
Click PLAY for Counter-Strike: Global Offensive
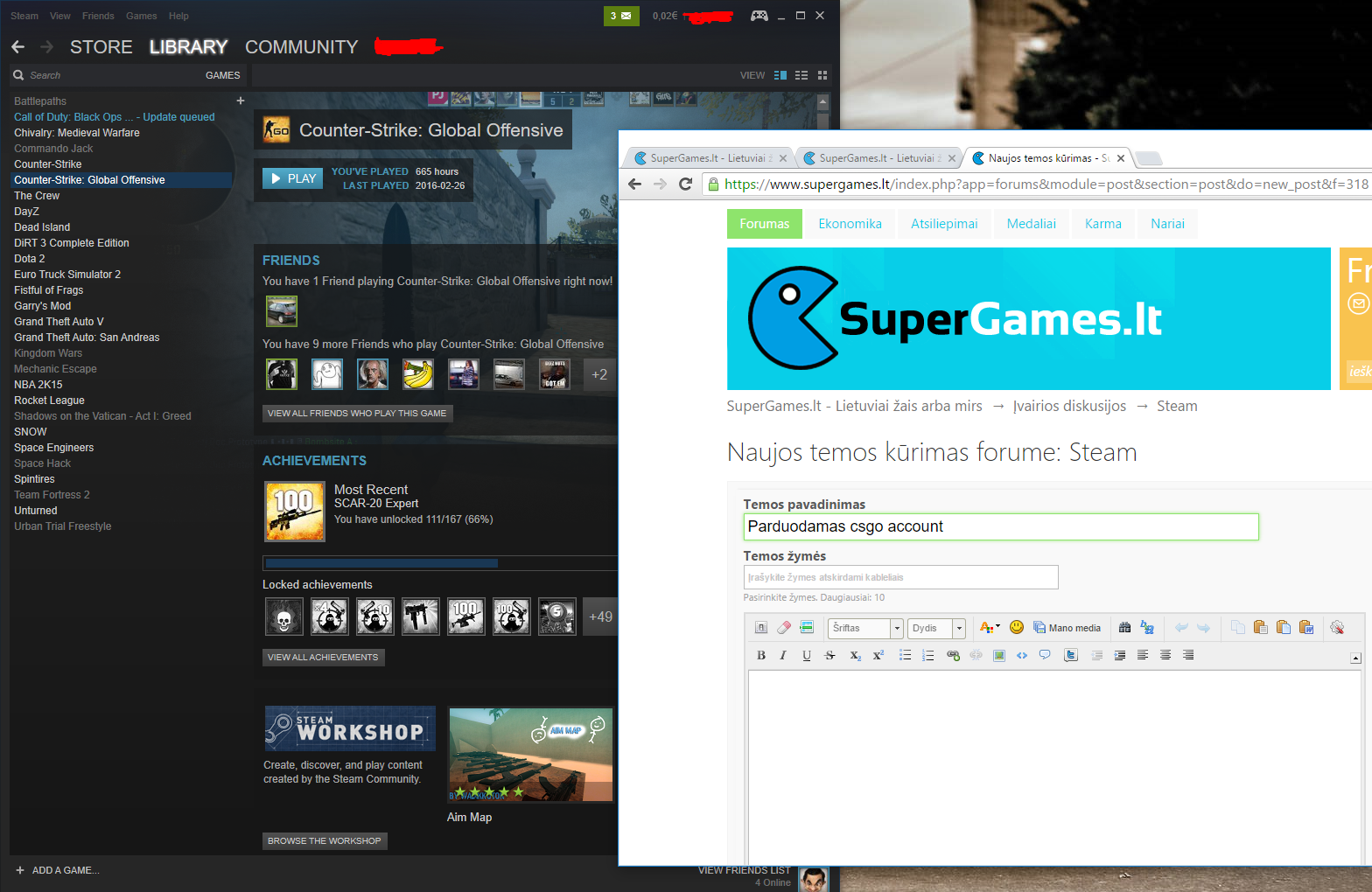point(293,178)
